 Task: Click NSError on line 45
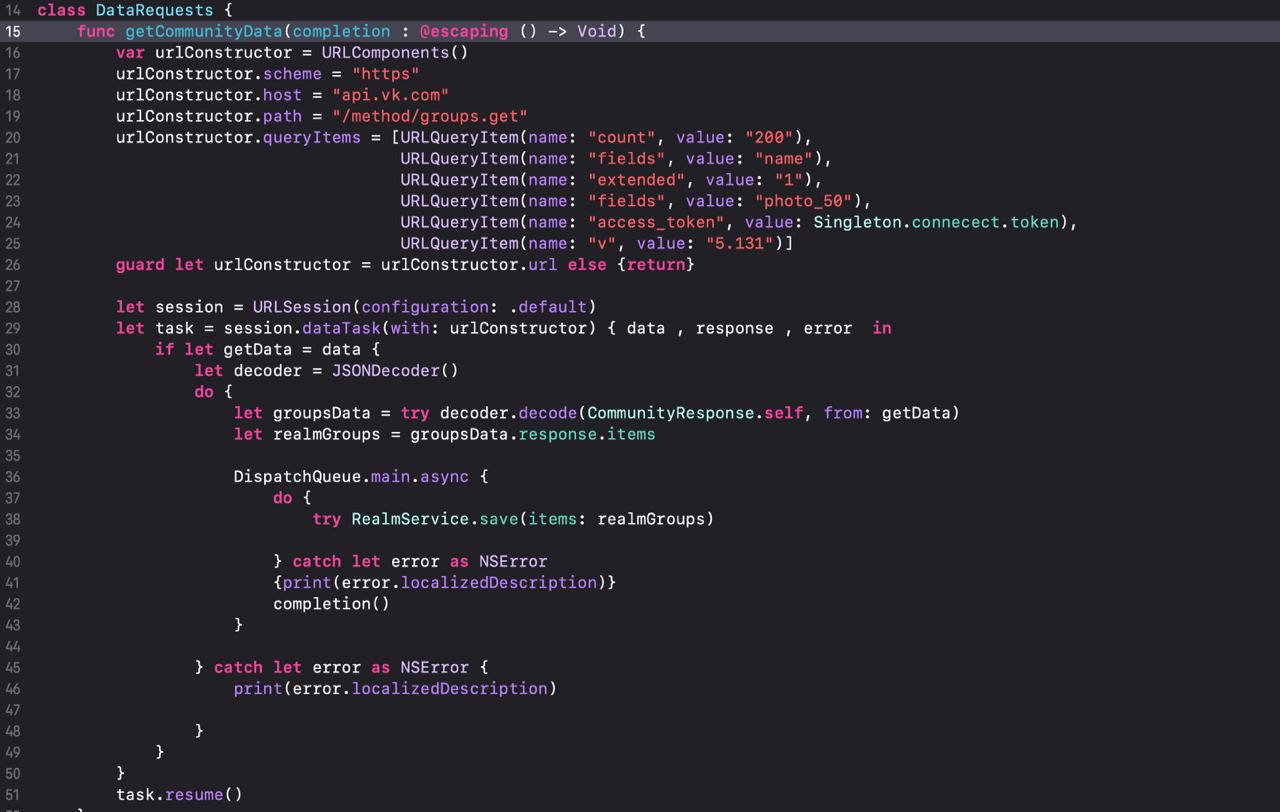click(434, 667)
